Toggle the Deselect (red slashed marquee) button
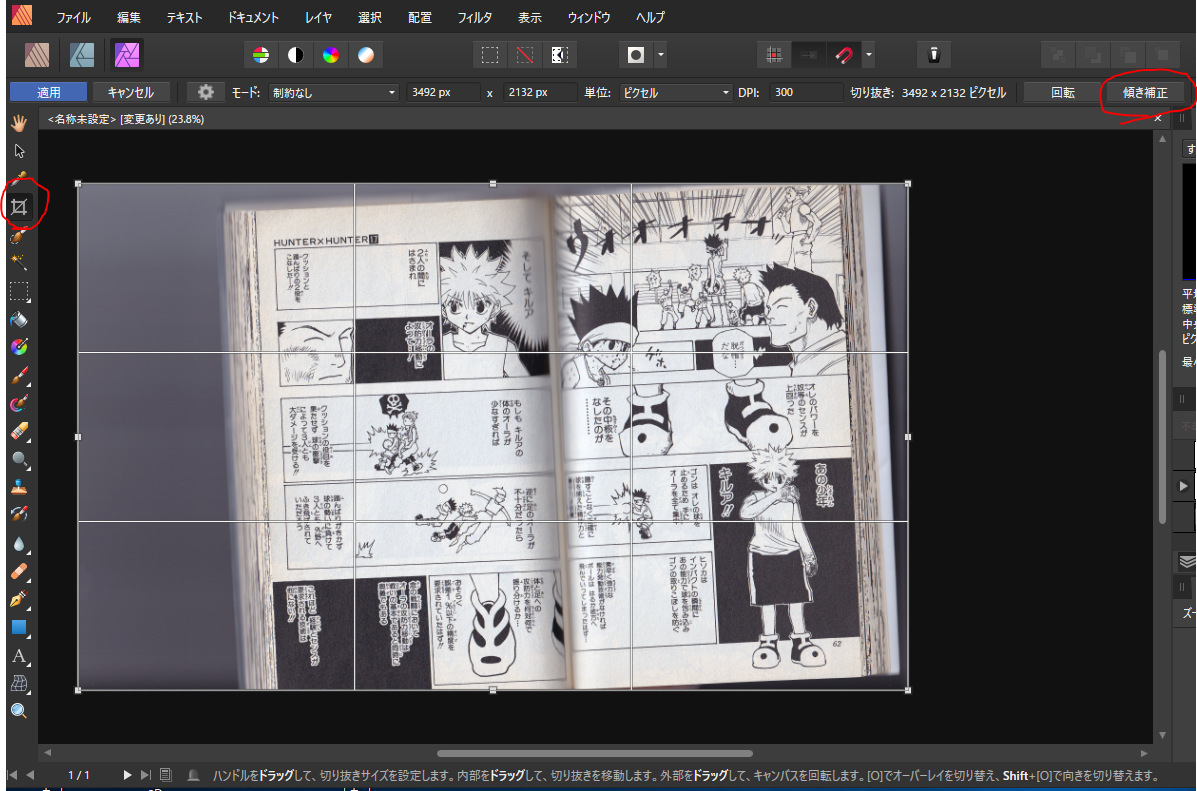The width and height of the screenshot is (1197, 791). point(525,54)
